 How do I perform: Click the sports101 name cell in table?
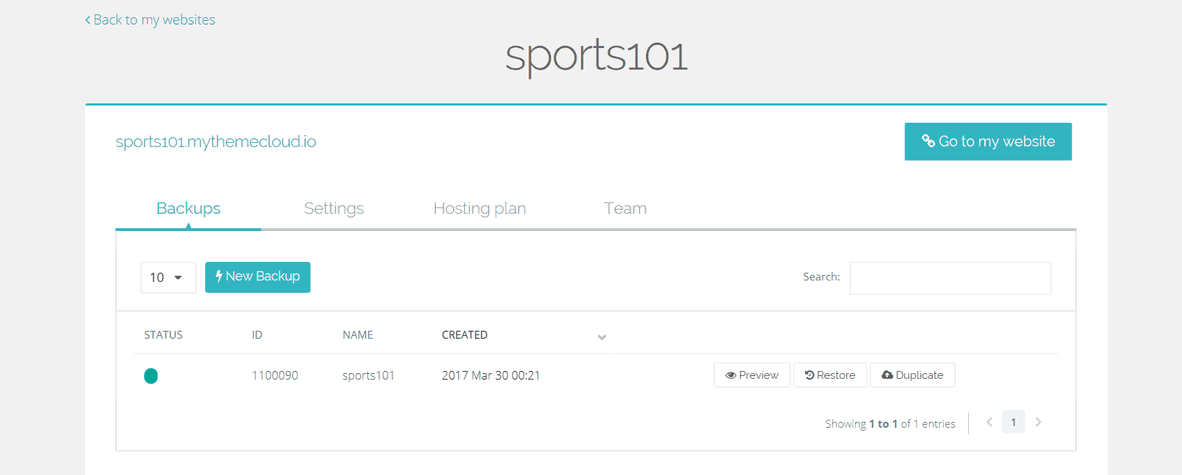[369, 375]
